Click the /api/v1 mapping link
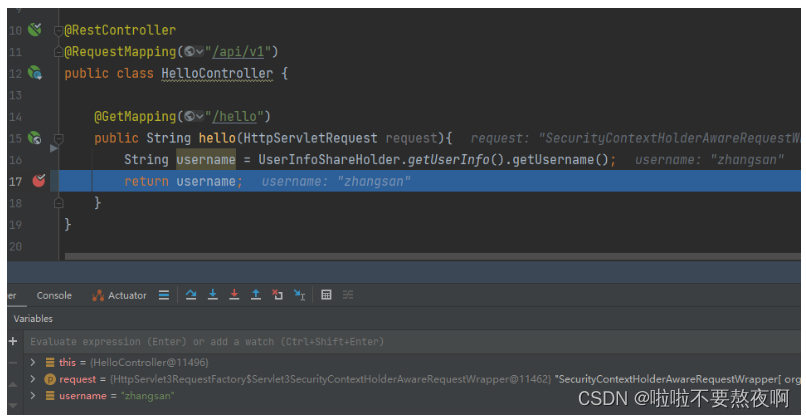 tap(242, 51)
